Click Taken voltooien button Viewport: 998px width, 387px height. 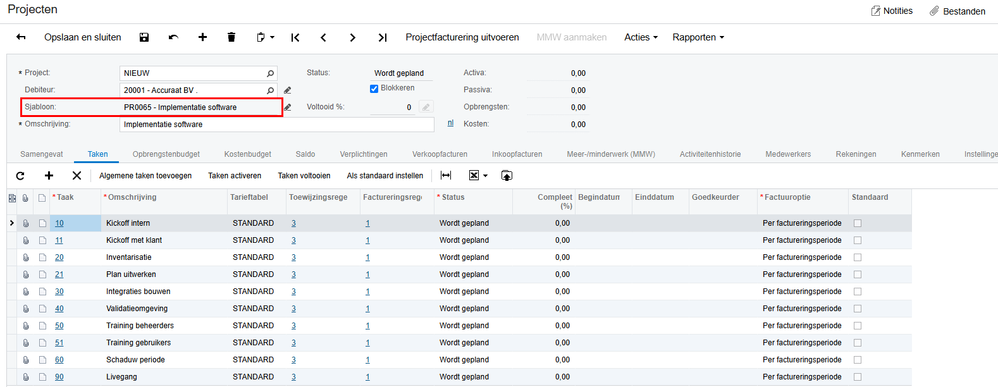[304, 176]
